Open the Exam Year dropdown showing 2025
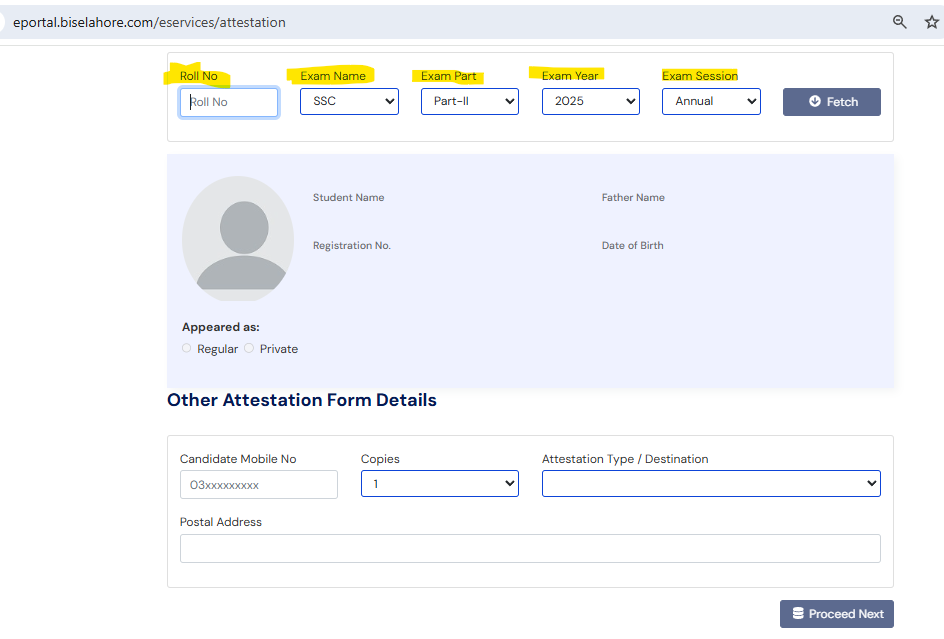This screenshot has height=639, width=944. (591, 101)
